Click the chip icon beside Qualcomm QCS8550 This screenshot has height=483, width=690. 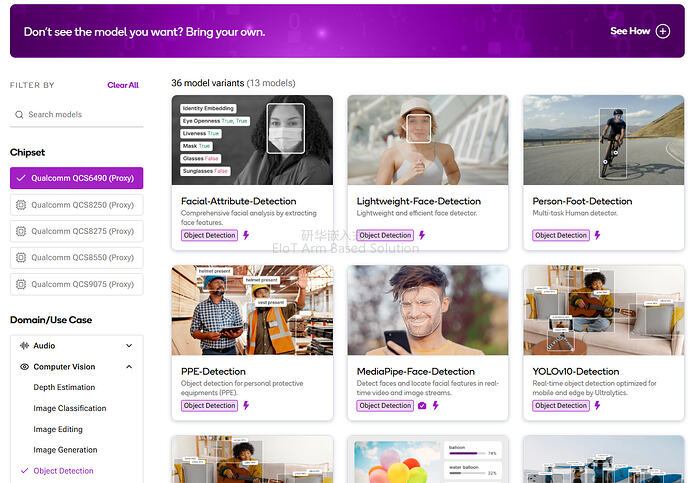click(x=21, y=258)
